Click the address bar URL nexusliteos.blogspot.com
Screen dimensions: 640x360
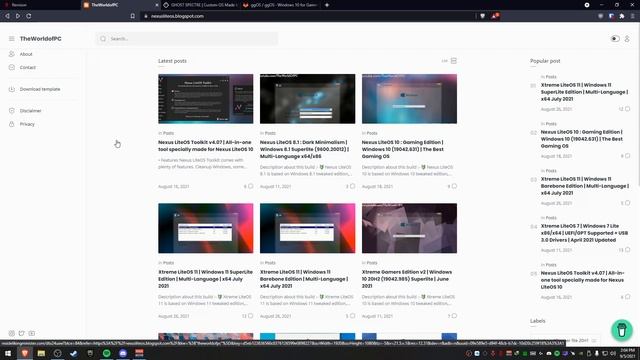(177, 16)
